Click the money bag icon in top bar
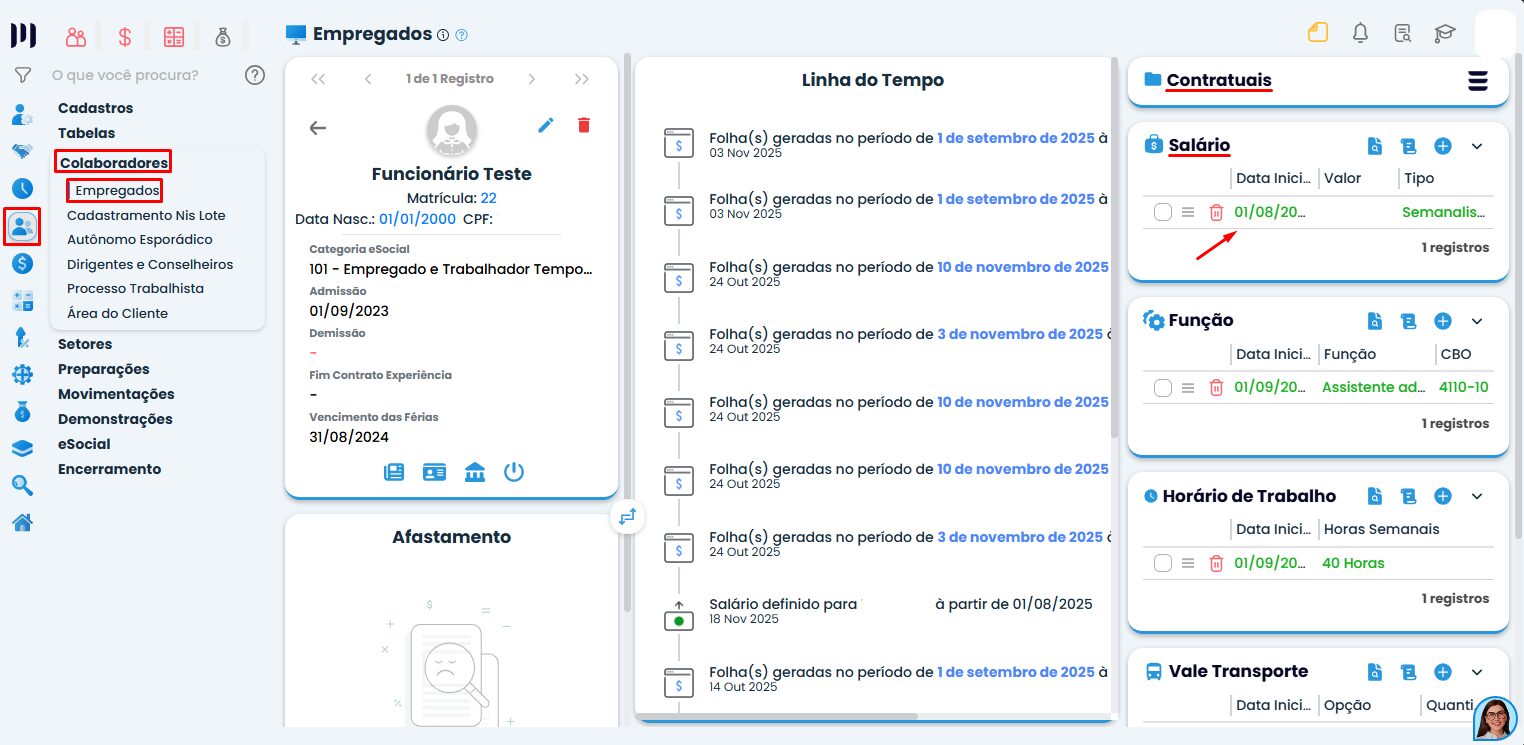 pos(222,37)
